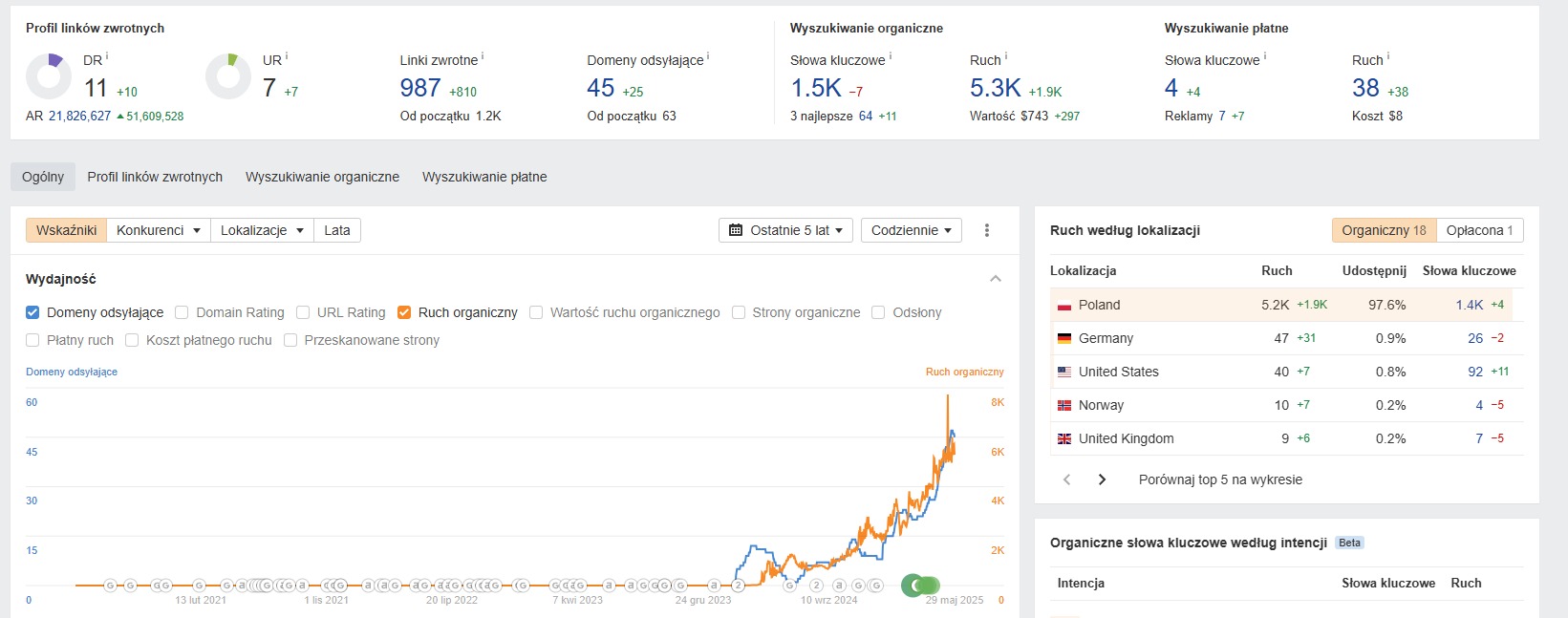This screenshot has width=1568, height=618.
Task: Click the UR donut chart icon
Action: 228,76
